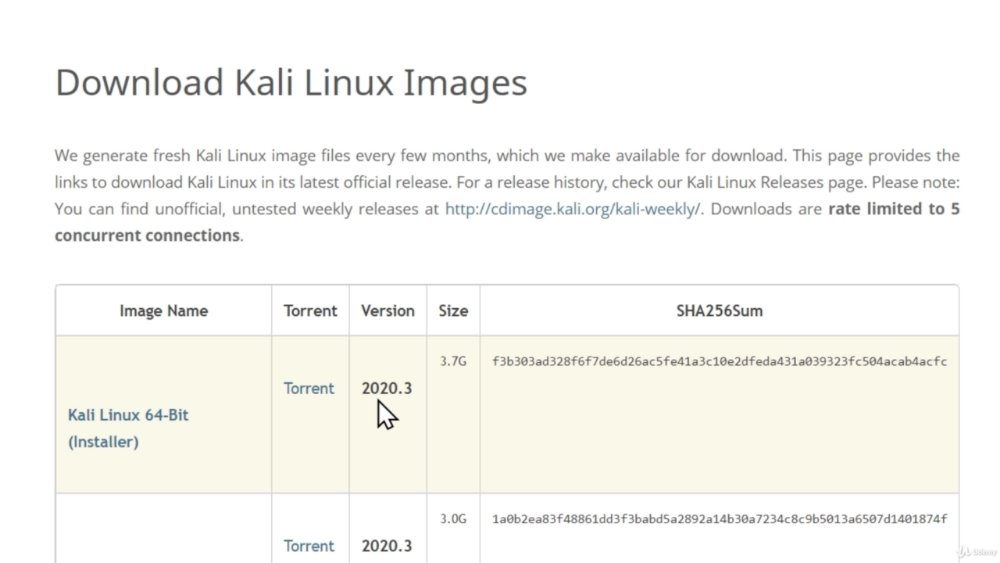1000x563 pixels.
Task: Select the SHA256 hash starting with f3b303ad
Action: pyautogui.click(x=719, y=362)
